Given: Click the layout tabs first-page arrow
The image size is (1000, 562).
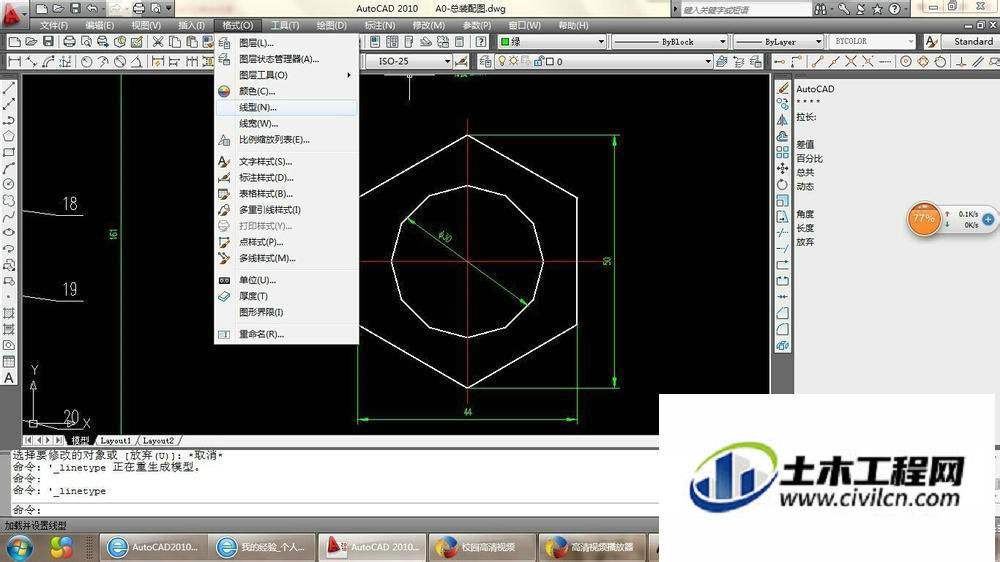Looking at the screenshot, I should [28, 440].
